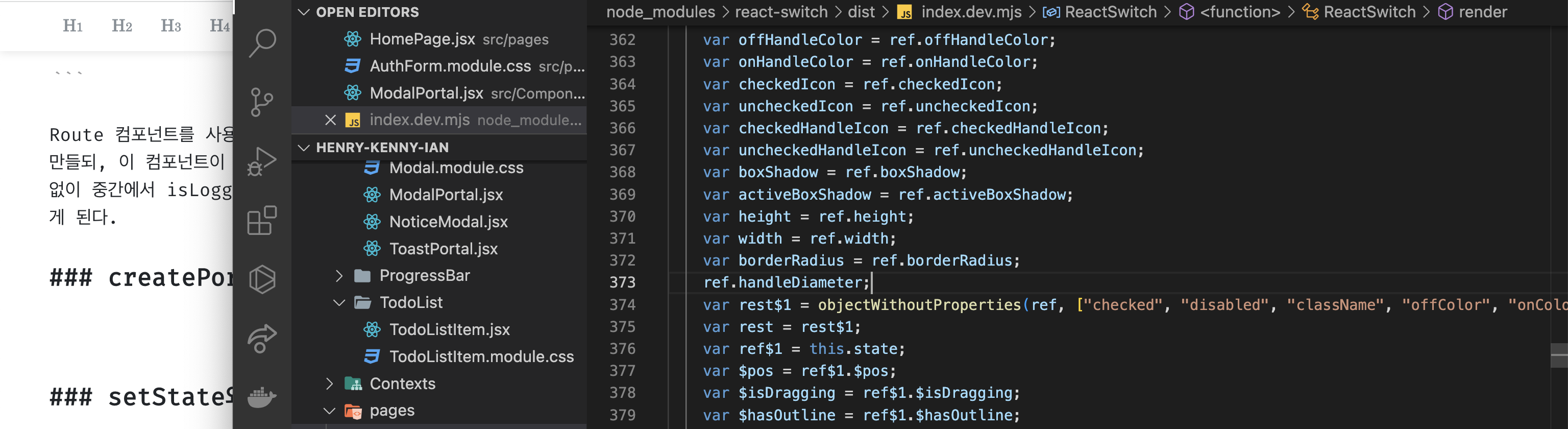Click node_modules in the breadcrumb

coord(660,12)
